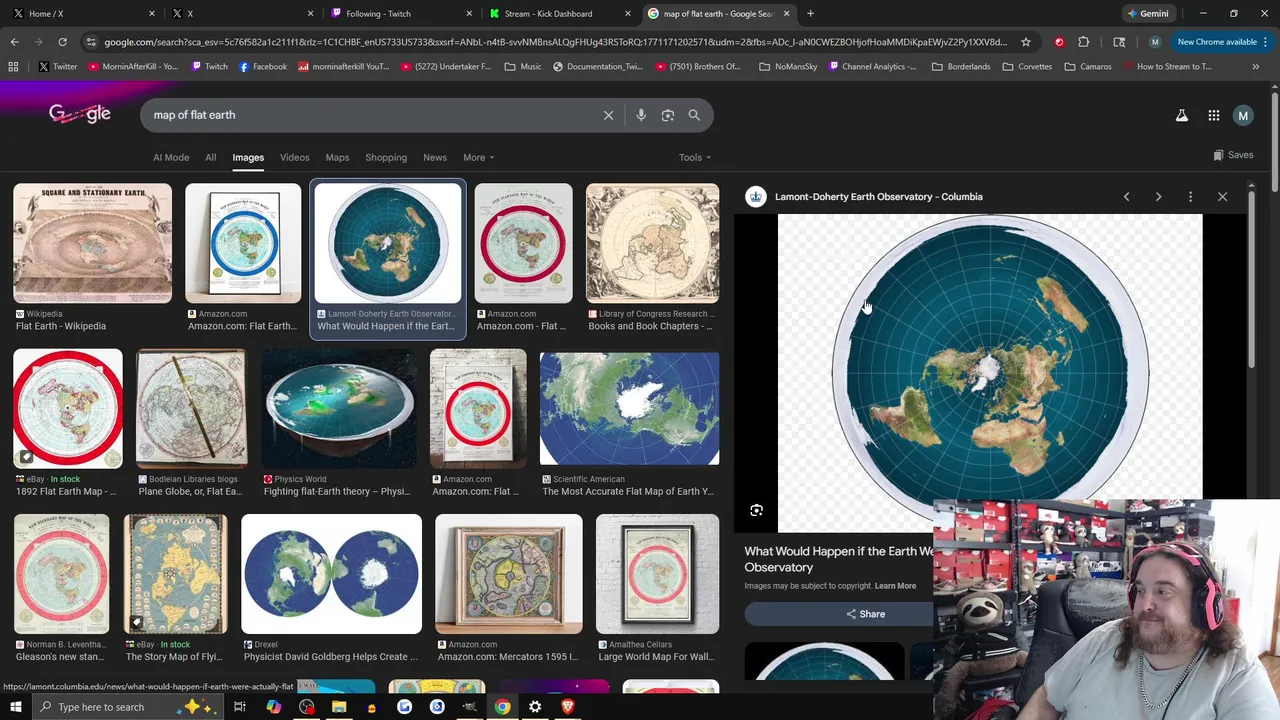This screenshot has height=720, width=1280.
Task: Click the browser address bar URL
Action: [555, 42]
